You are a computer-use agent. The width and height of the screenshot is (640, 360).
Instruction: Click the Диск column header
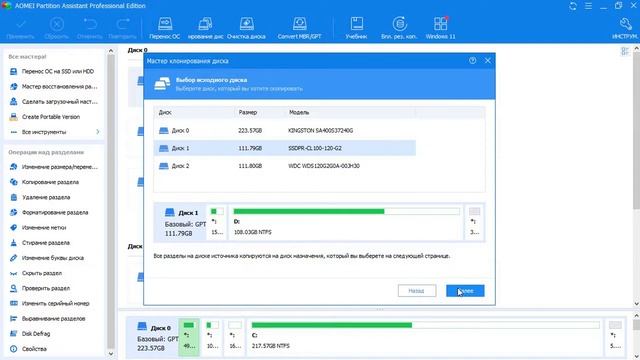pyautogui.click(x=194, y=112)
